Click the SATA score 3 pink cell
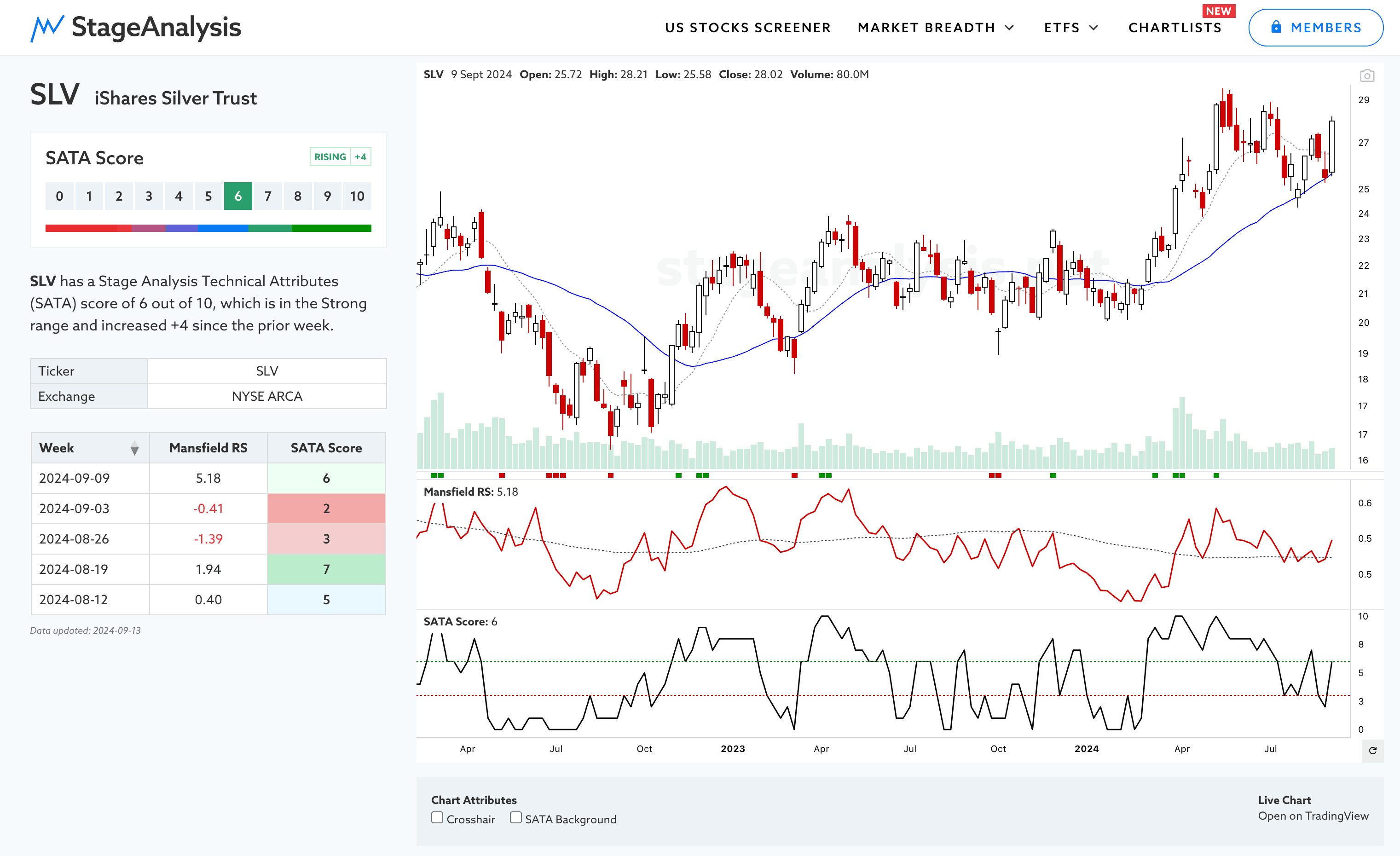The image size is (1400, 856). [326, 539]
